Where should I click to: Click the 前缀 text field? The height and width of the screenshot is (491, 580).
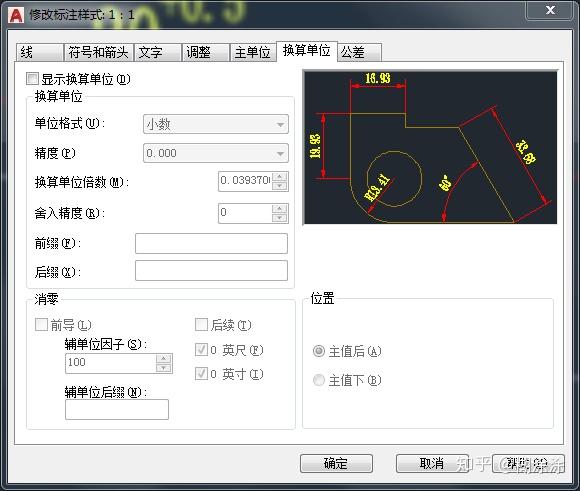(211, 243)
